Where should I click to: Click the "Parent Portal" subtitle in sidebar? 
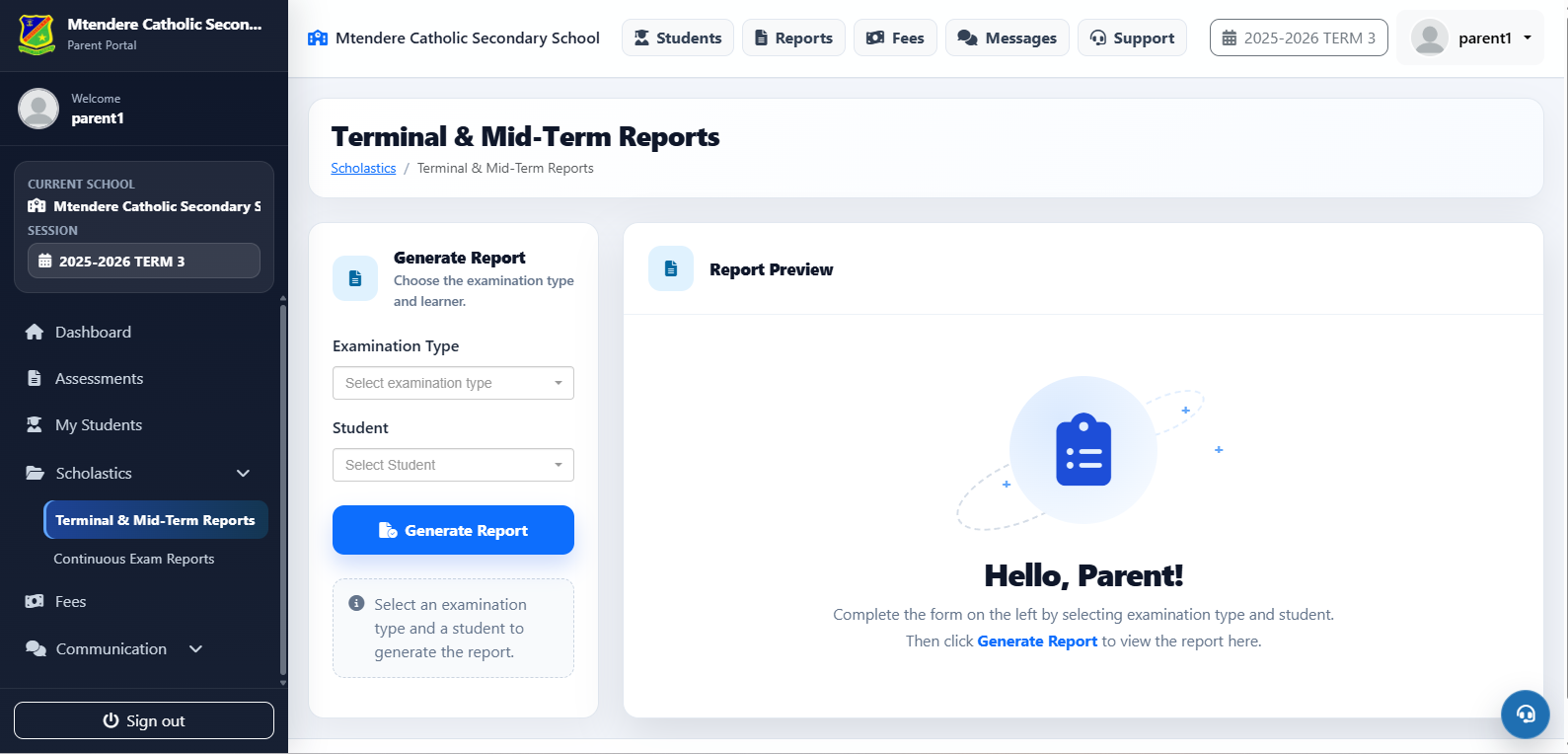[x=102, y=45]
